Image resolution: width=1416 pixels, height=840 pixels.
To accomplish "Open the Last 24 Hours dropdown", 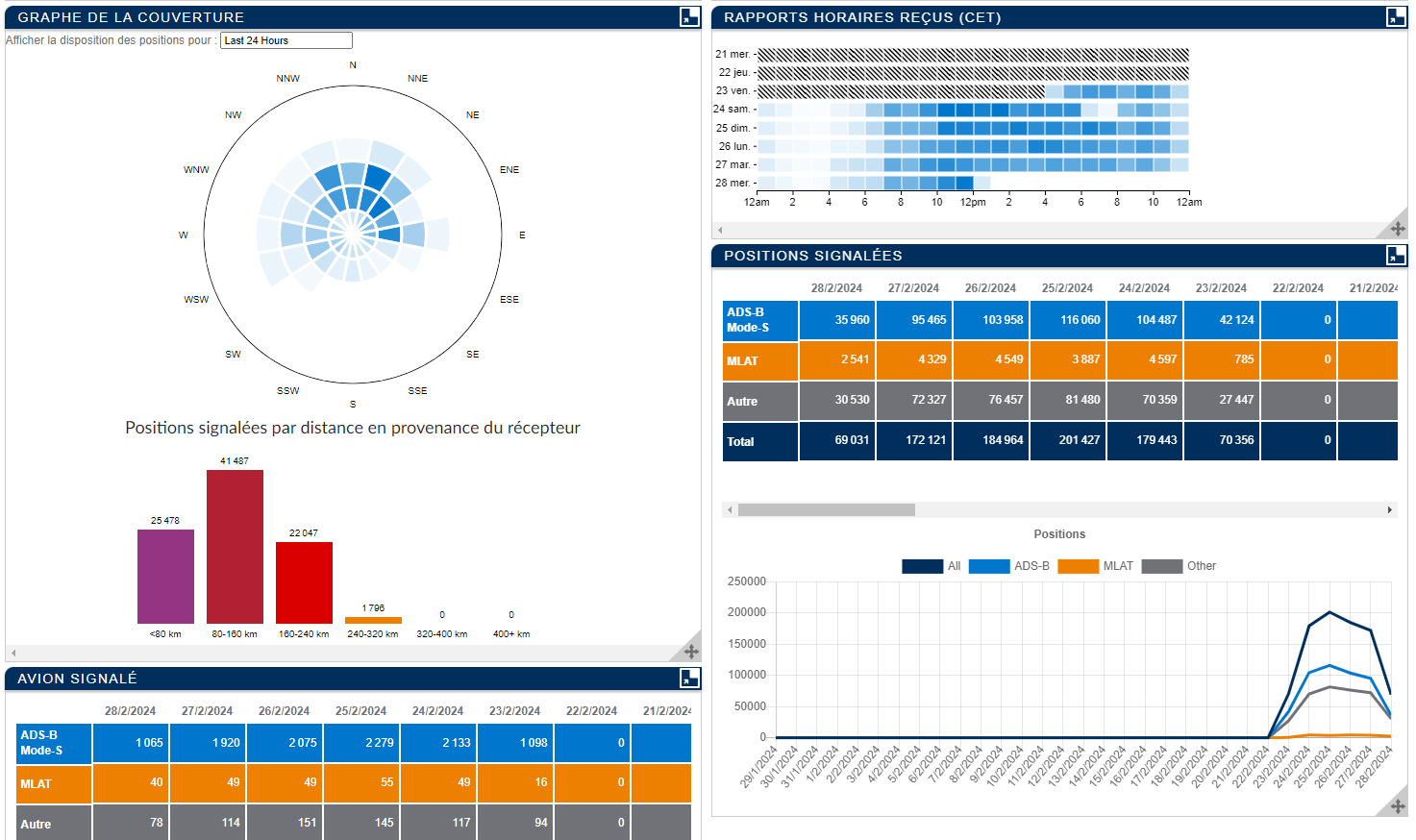I will pyautogui.click(x=286, y=40).
